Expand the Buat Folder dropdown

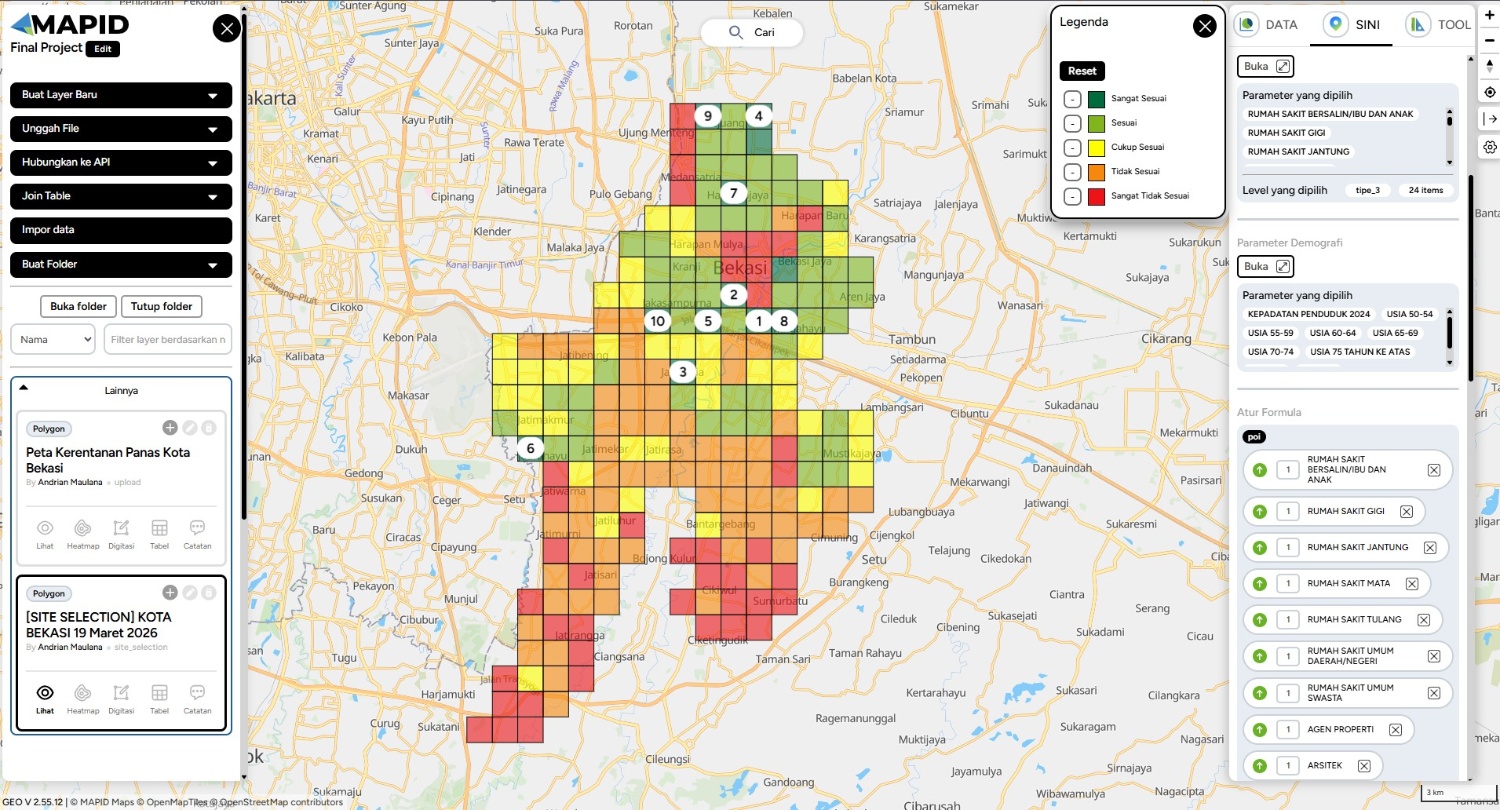coord(120,264)
